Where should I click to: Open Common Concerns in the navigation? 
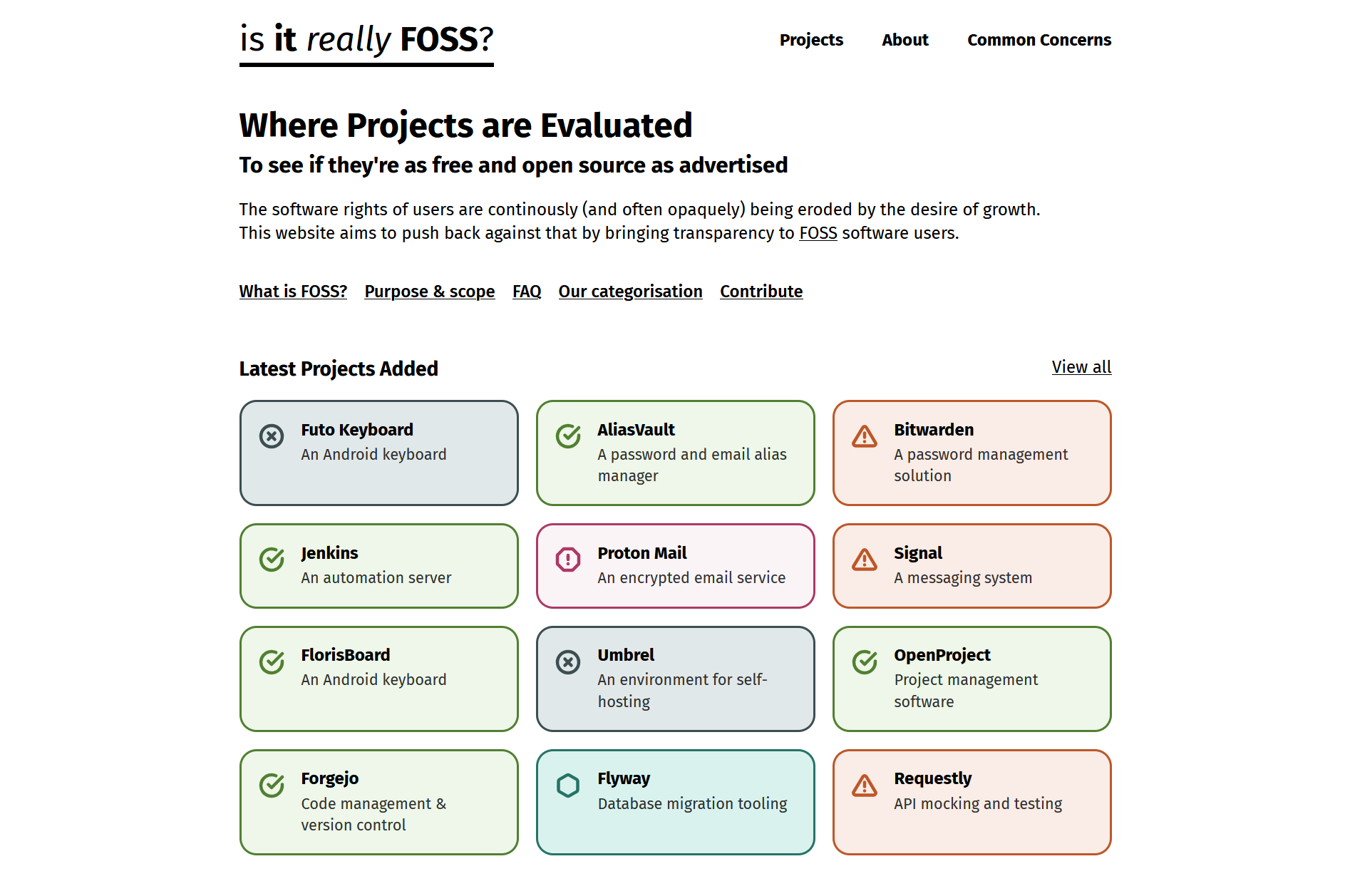[x=1039, y=40]
